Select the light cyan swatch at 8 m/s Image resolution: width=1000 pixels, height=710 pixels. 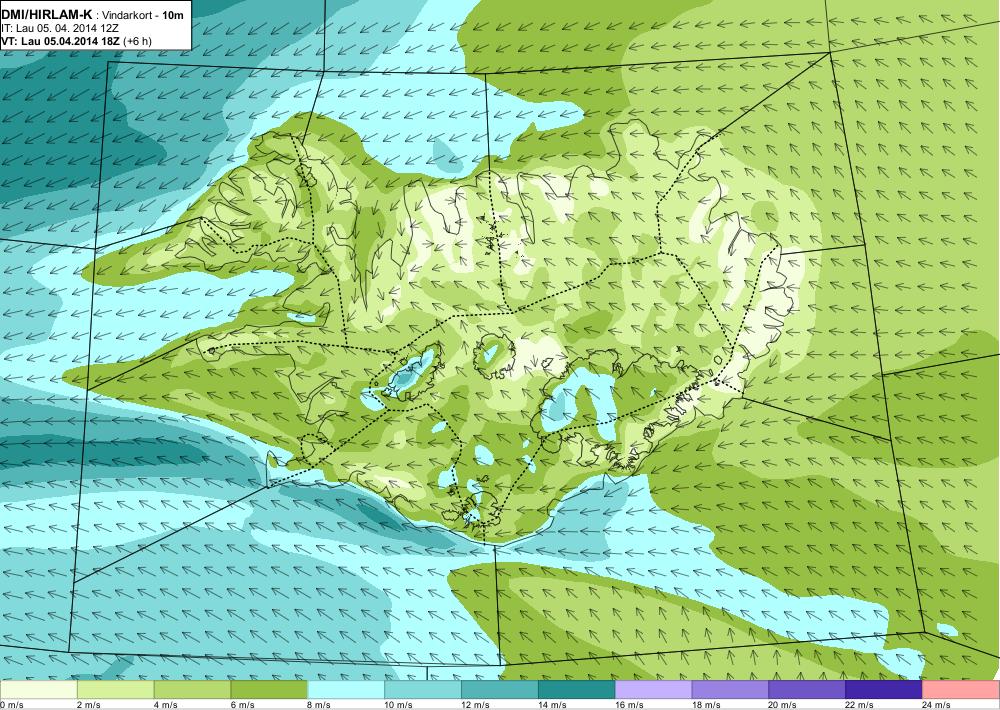point(346,690)
